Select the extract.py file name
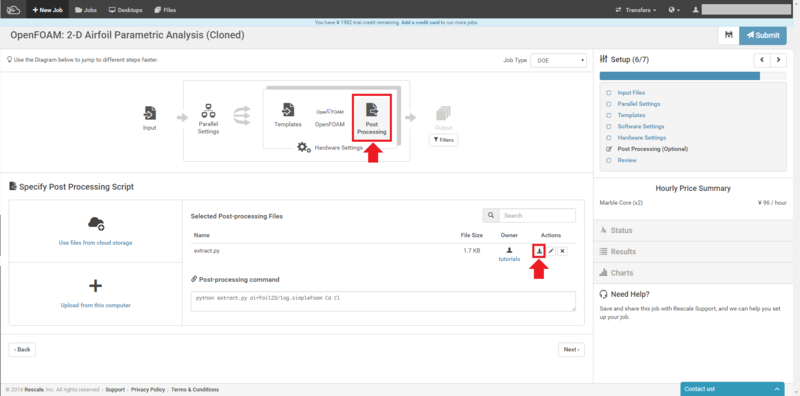 point(207,251)
